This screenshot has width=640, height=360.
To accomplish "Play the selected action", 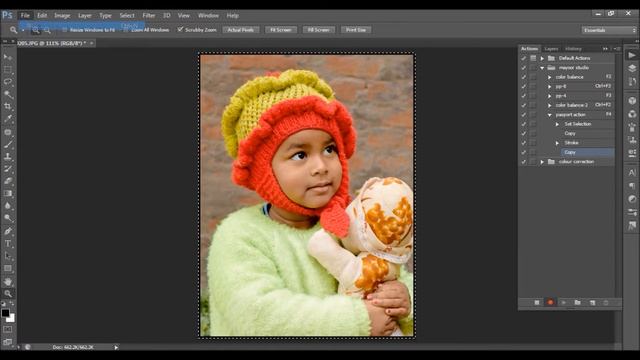I will click(x=564, y=302).
